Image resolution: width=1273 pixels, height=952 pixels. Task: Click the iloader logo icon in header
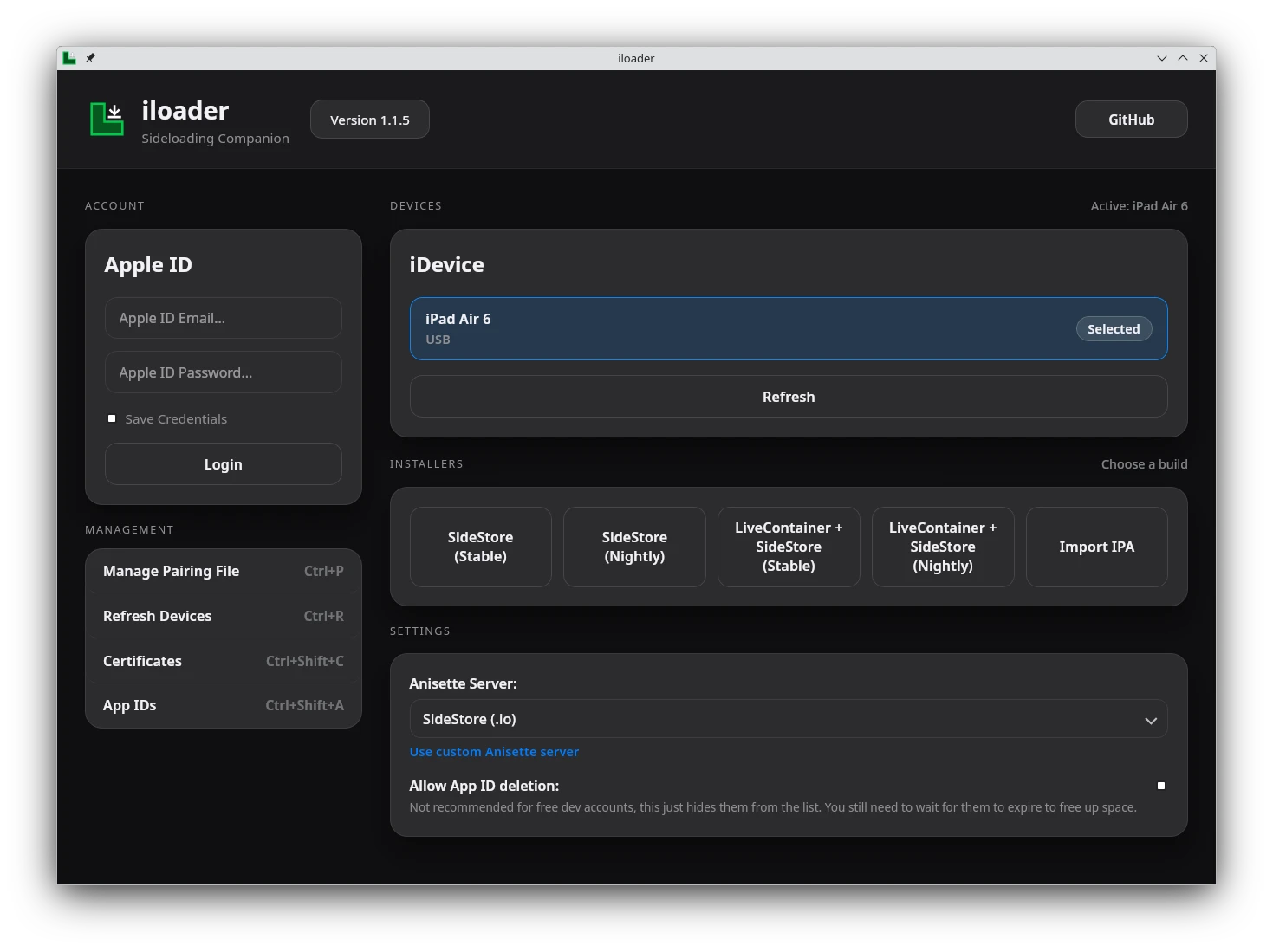coord(107,120)
